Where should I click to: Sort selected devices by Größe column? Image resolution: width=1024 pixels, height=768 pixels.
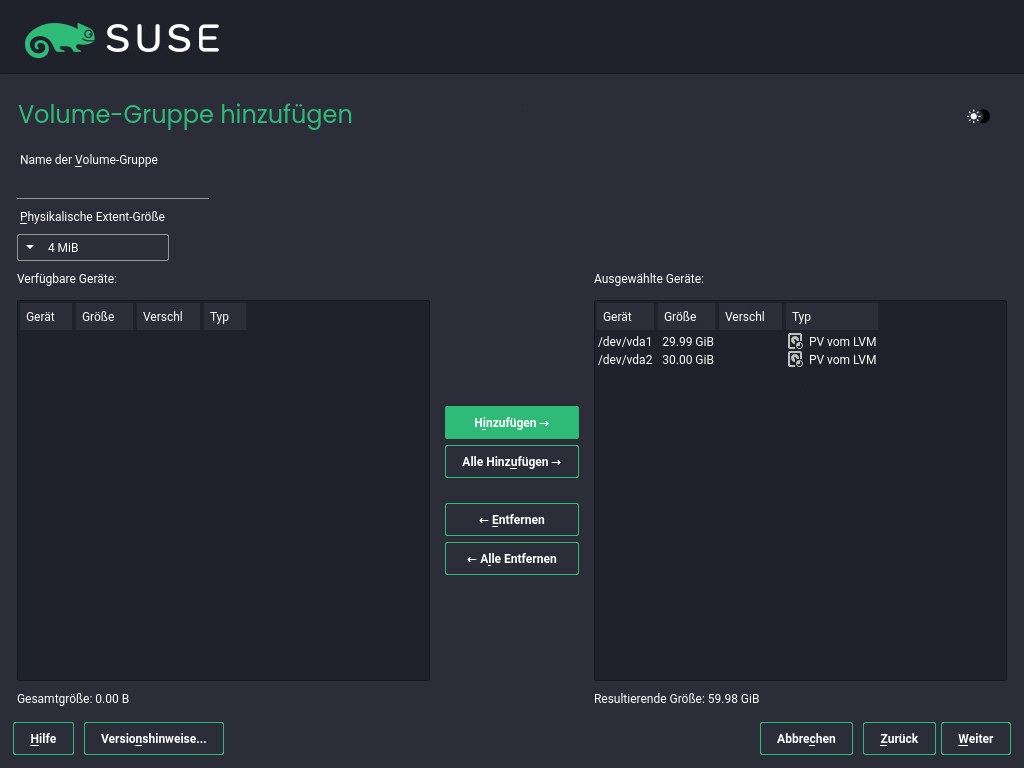pyautogui.click(x=686, y=317)
